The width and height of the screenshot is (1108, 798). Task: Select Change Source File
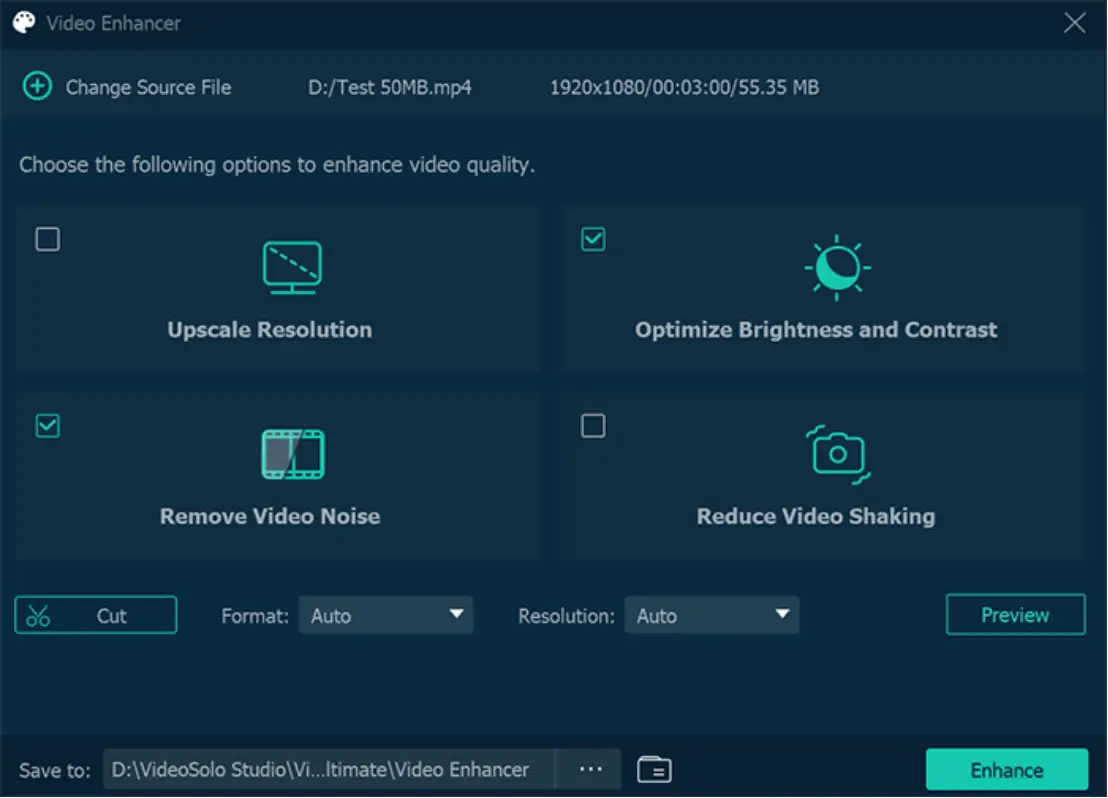(x=148, y=87)
